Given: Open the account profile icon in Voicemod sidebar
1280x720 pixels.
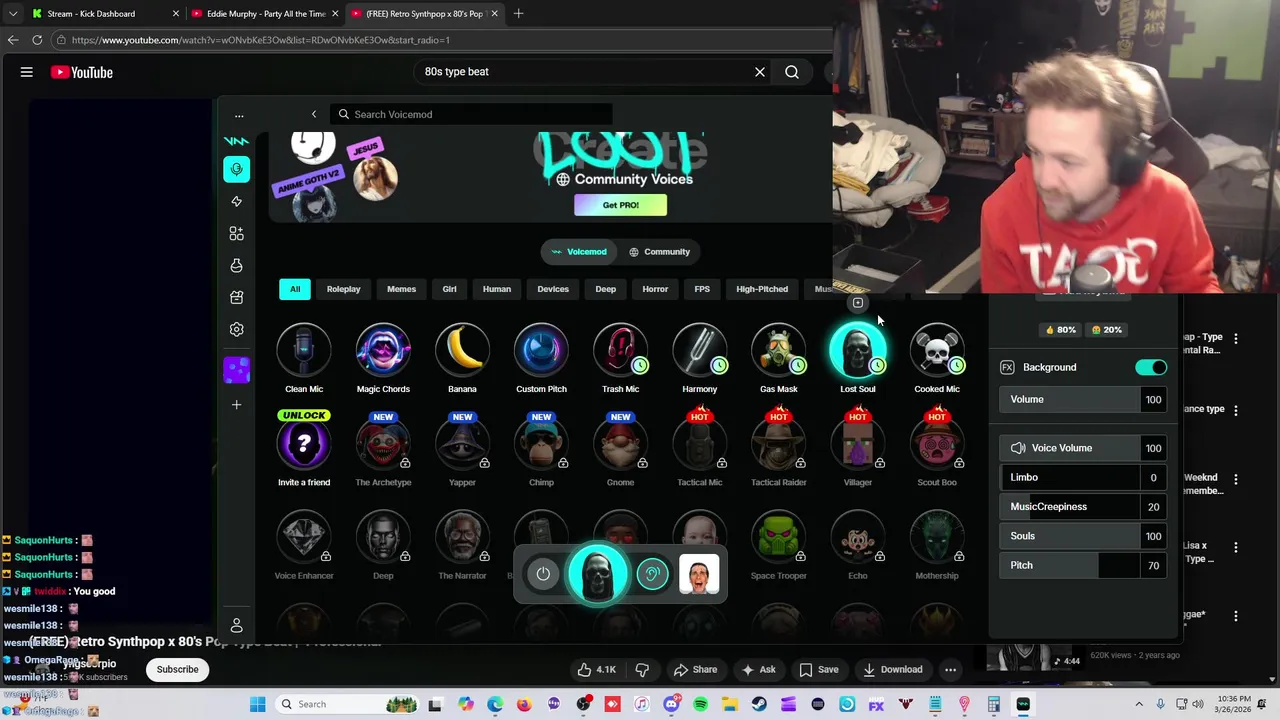Looking at the screenshot, I should [237, 626].
